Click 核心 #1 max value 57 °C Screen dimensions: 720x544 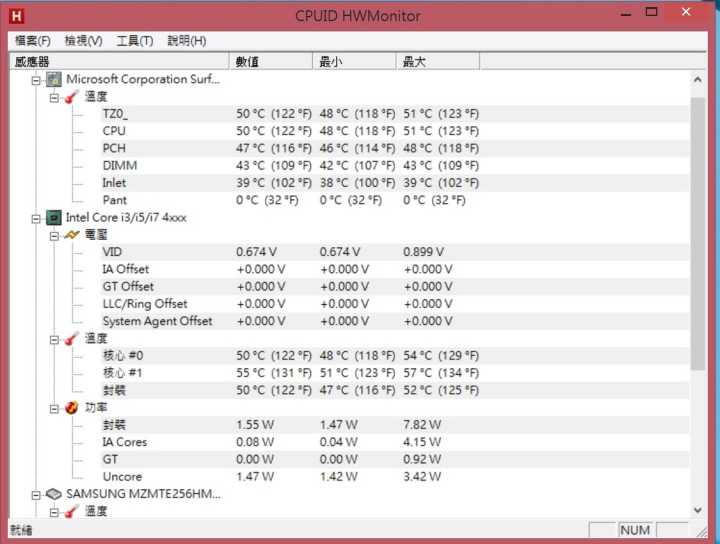point(441,373)
